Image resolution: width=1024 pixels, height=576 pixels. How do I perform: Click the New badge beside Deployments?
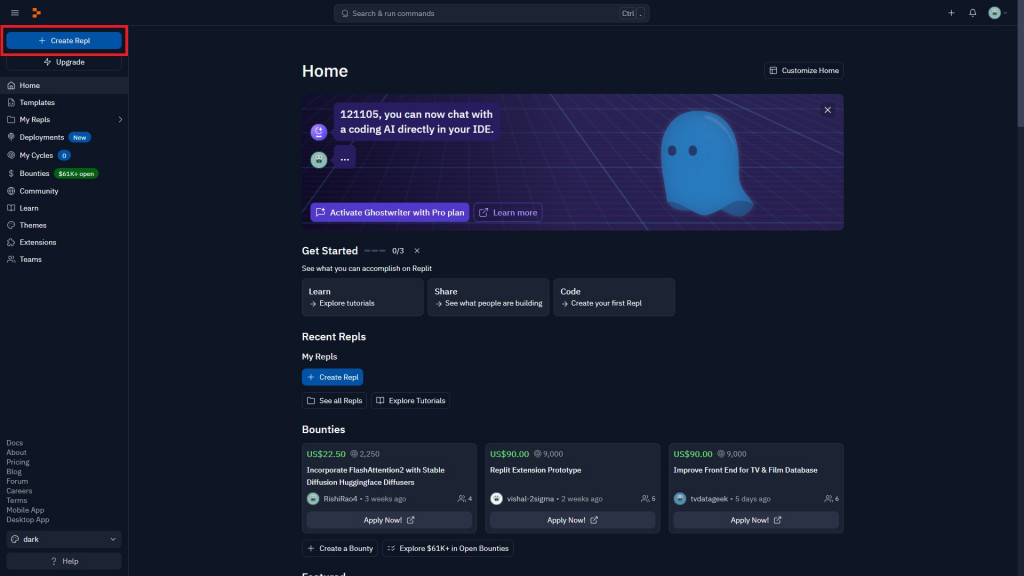point(80,138)
